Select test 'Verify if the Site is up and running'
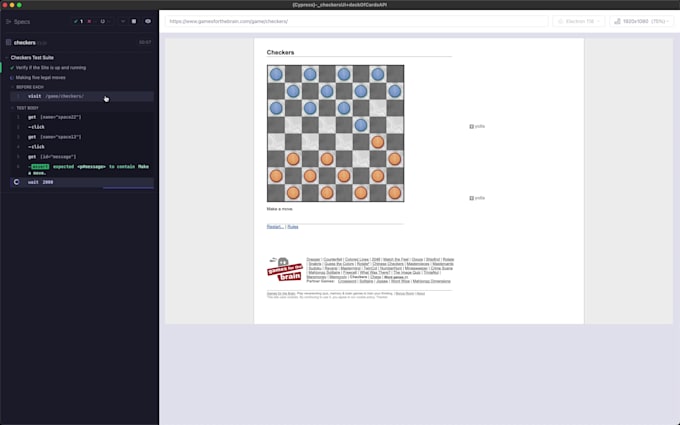This screenshot has height=425, width=680. 51,68
